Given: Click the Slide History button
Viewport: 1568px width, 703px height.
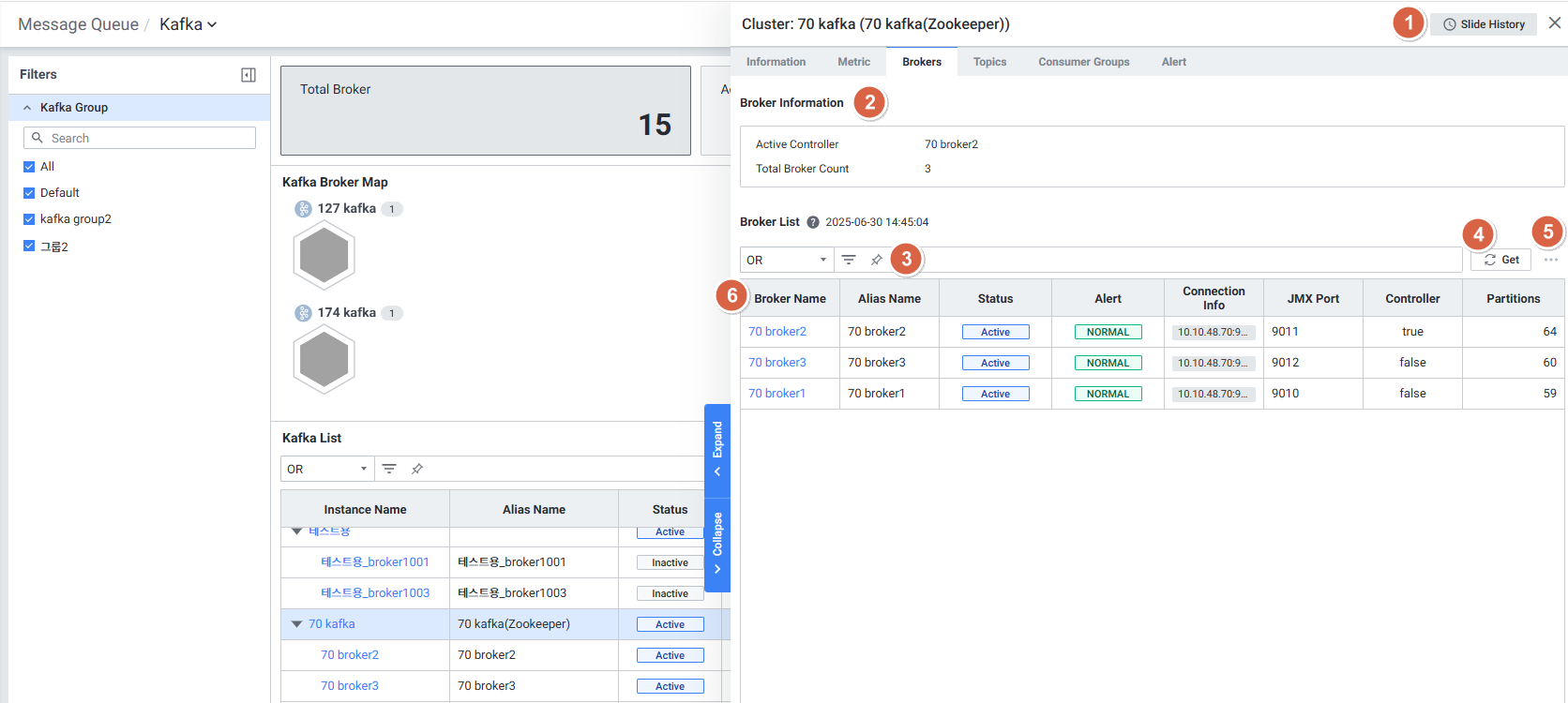Looking at the screenshot, I should (1483, 24).
